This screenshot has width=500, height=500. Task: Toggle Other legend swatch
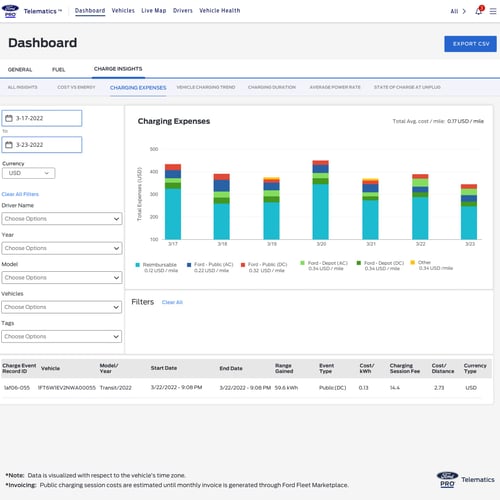point(413,263)
